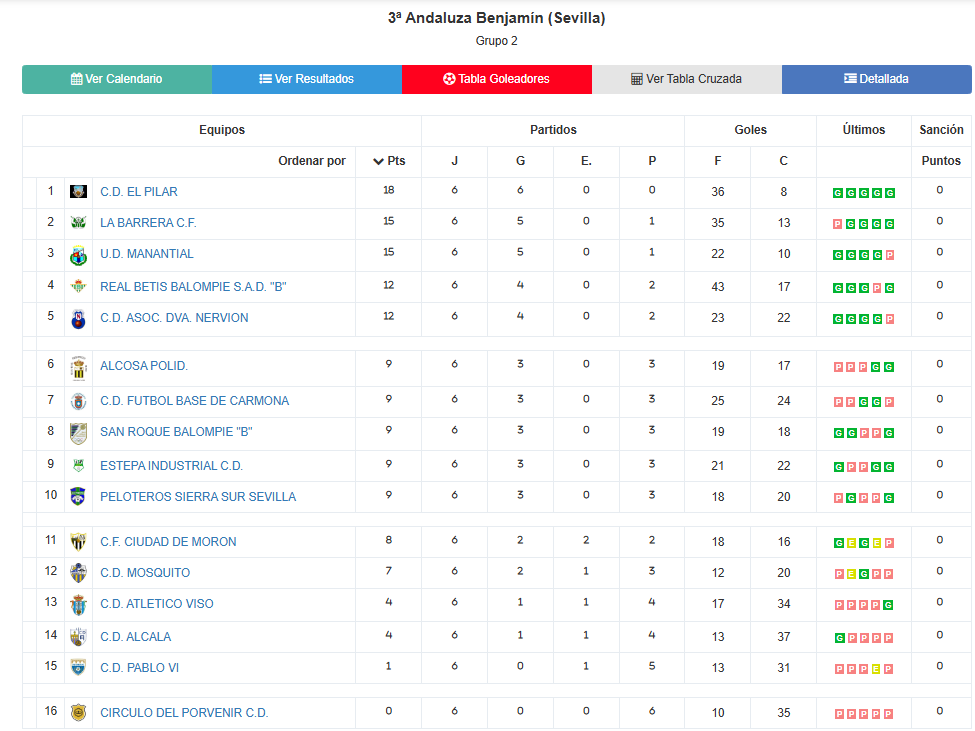Click PELOTEROS SIERRA SUR SEVILLA crest

(x=78, y=497)
